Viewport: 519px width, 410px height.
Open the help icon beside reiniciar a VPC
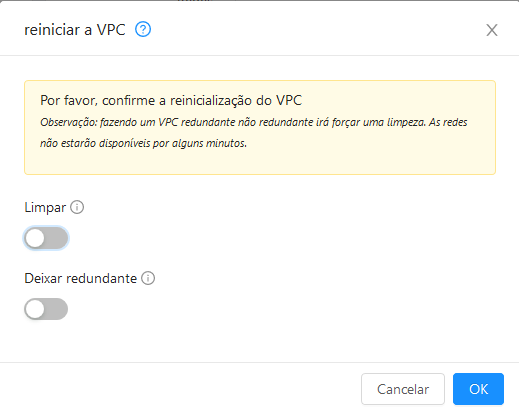pyautogui.click(x=143, y=30)
